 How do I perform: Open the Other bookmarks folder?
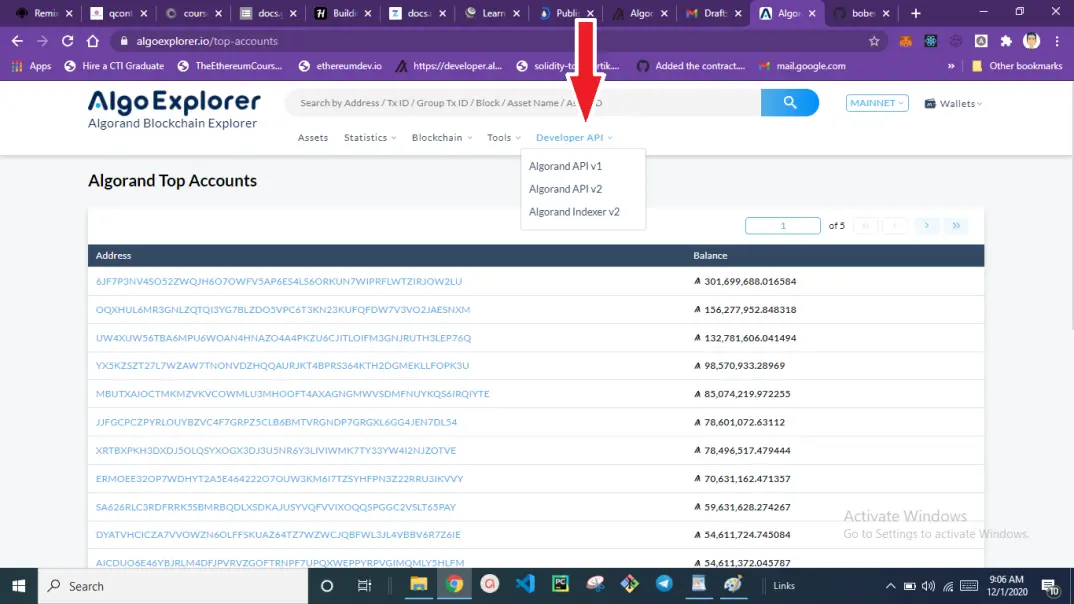[1017, 66]
